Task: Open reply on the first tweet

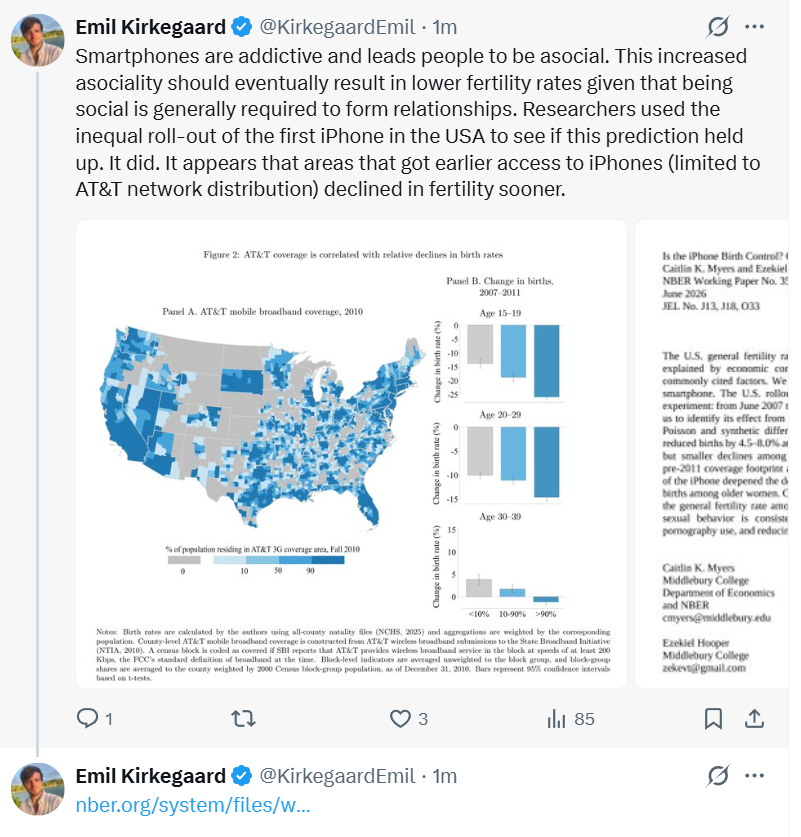Action: coord(94,718)
